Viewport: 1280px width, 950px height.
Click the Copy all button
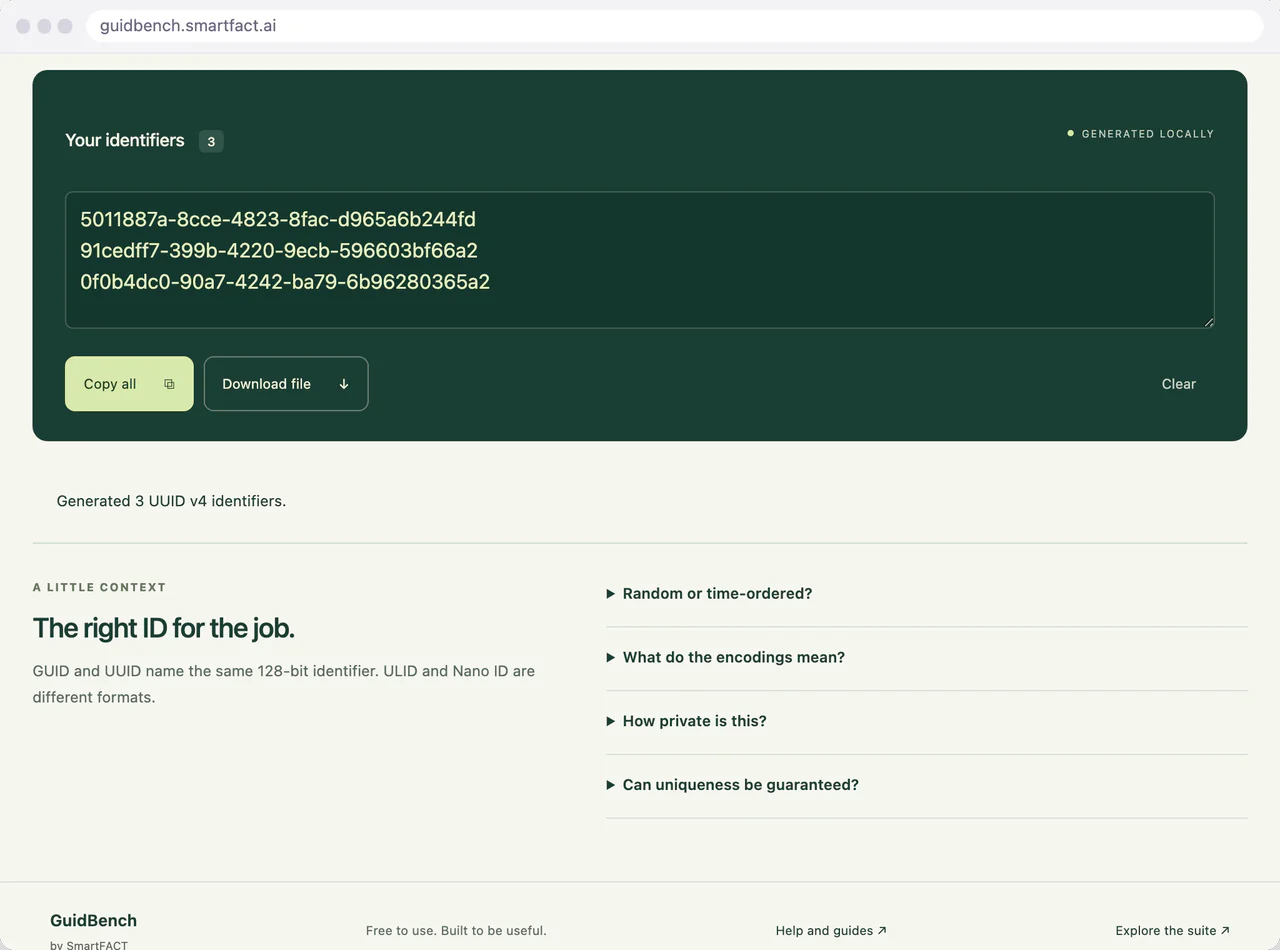pyautogui.click(x=129, y=384)
